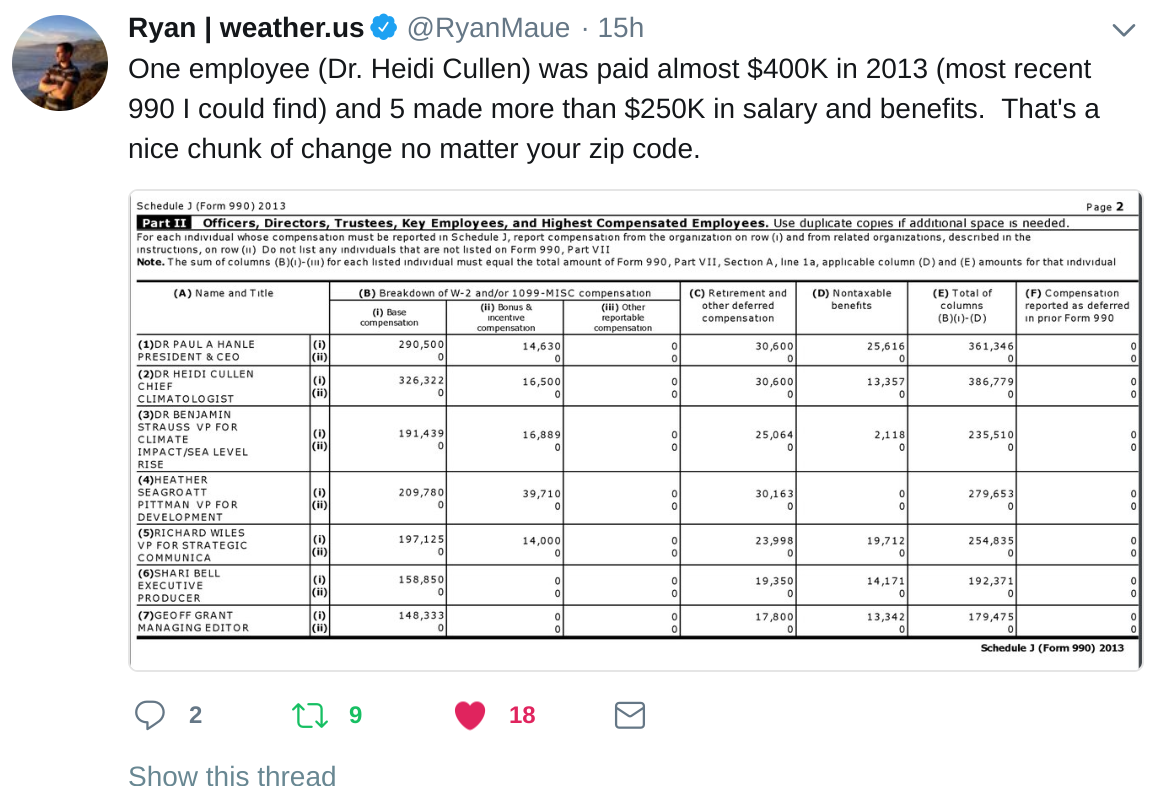Open the reply speech bubble icon

click(x=150, y=715)
